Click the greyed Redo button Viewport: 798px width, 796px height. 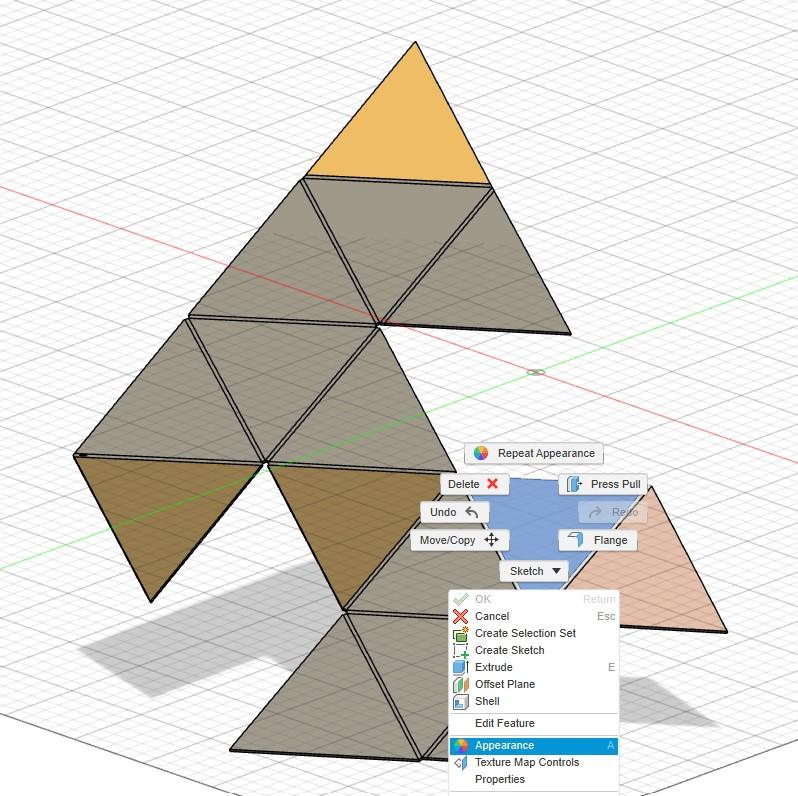613,512
